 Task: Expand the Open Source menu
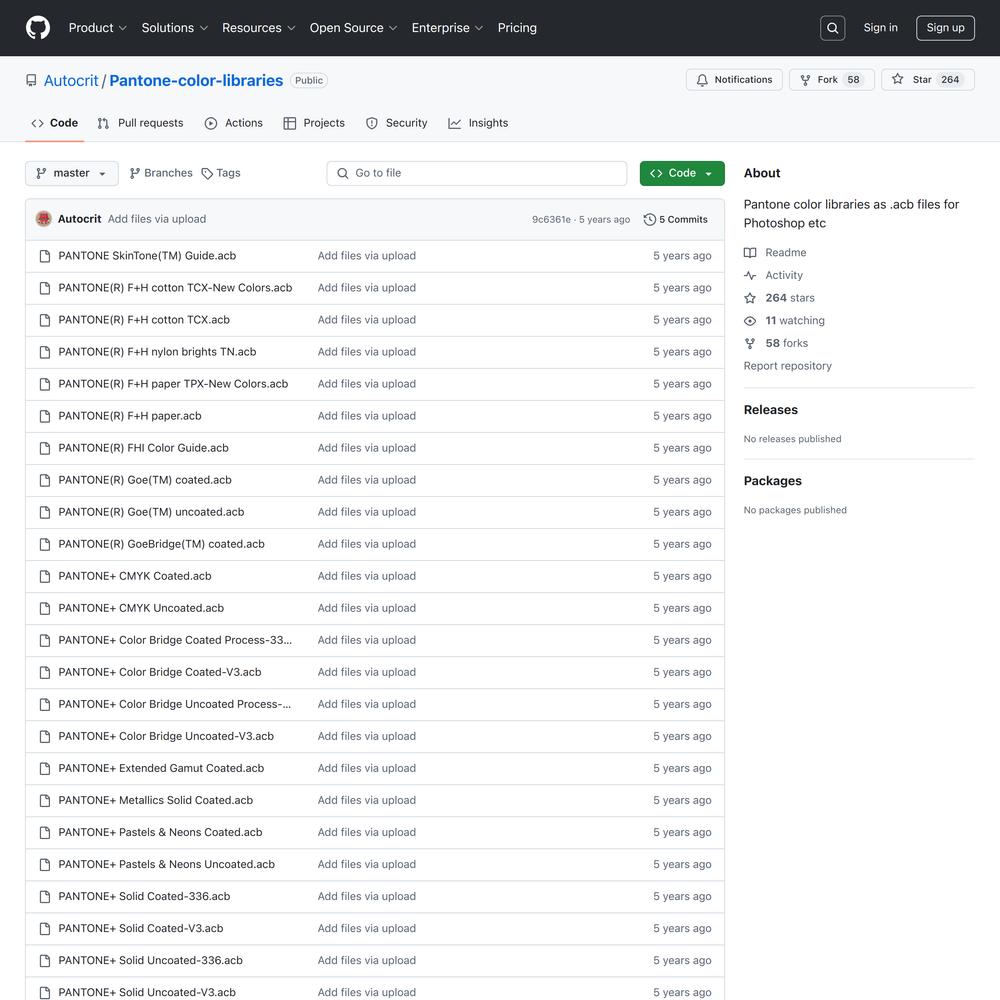click(x=353, y=28)
